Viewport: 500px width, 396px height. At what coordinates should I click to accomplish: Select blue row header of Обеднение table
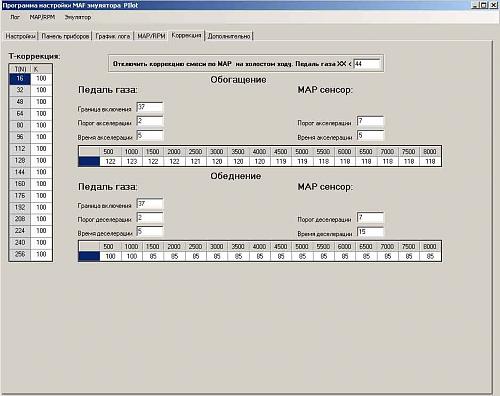[x=89, y=257]
